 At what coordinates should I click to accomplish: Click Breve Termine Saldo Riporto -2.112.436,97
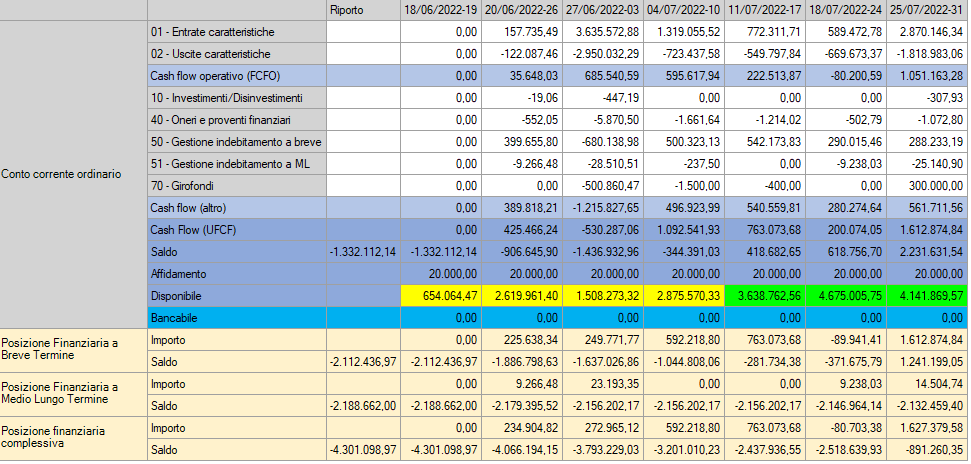coord(364,362)
